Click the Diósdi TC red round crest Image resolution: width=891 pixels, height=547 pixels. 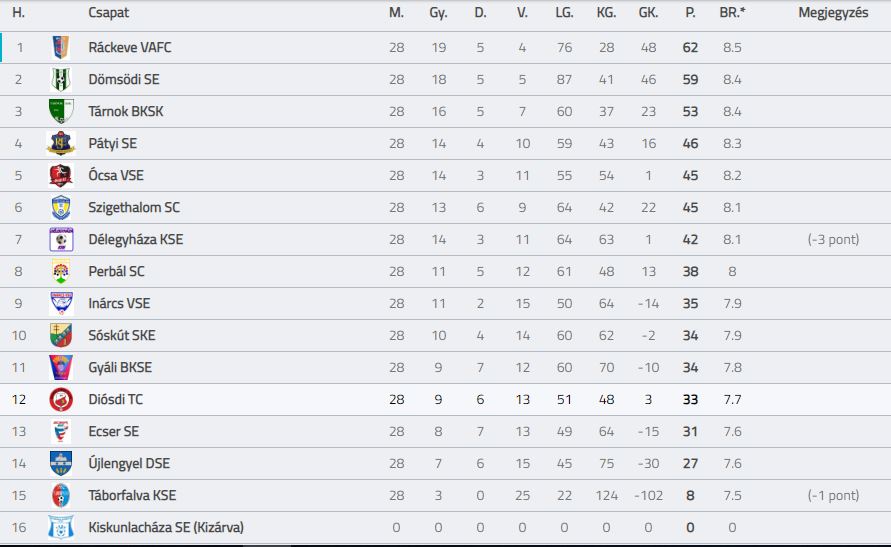pos(61,399)
